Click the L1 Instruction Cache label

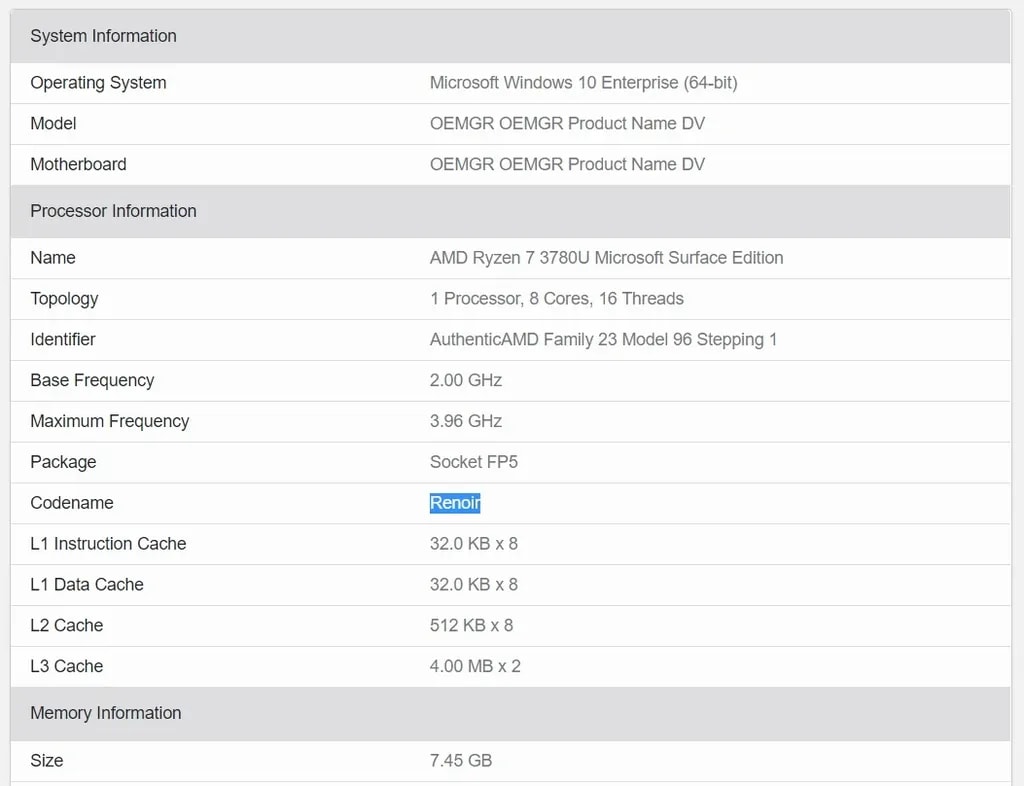click(108, 544)
